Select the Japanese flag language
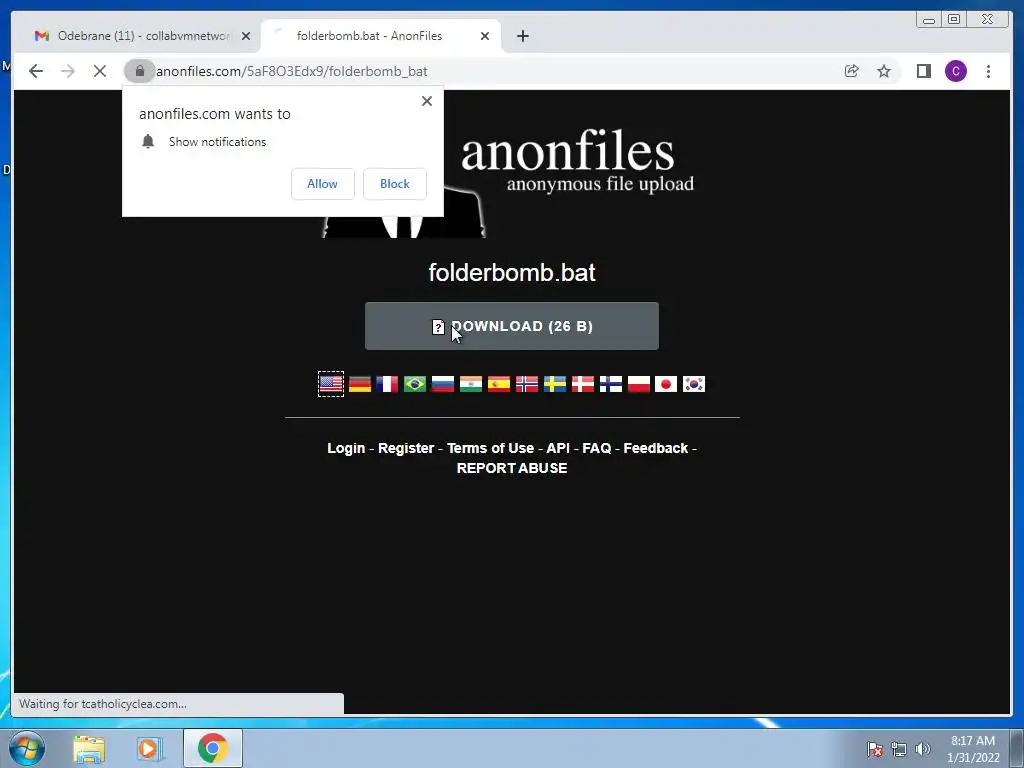The height and width of the screenshot is (768, 1024). 666,384
